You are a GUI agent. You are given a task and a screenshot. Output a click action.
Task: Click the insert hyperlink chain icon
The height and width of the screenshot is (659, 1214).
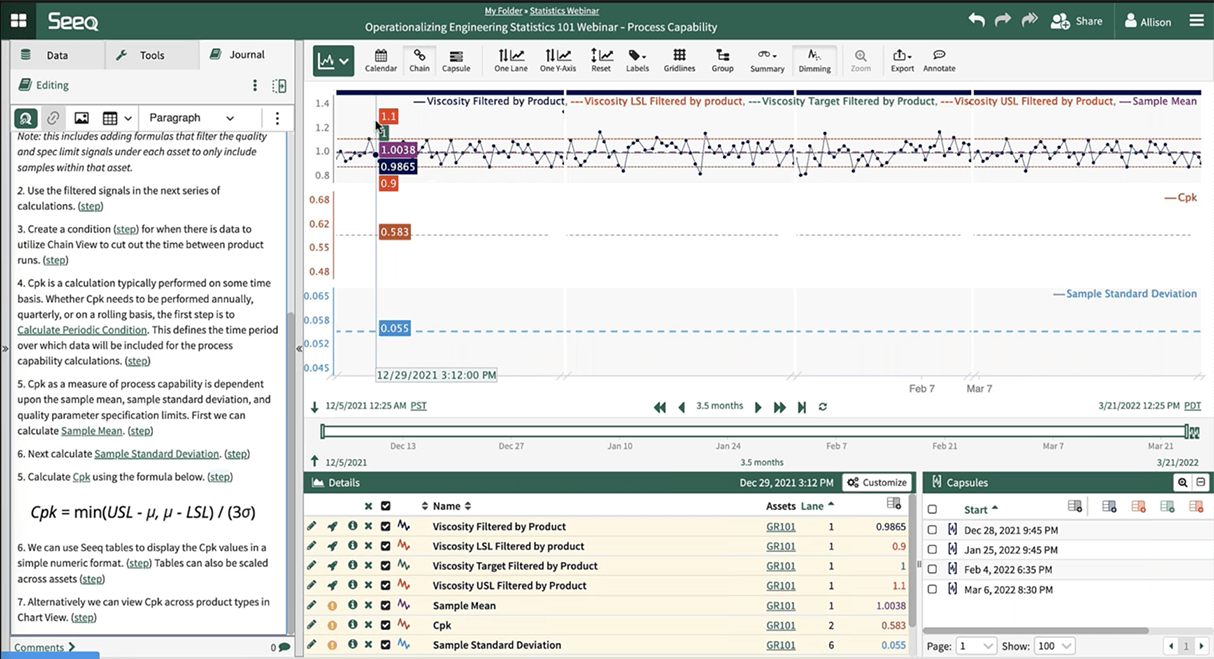[x=53, y=118]
